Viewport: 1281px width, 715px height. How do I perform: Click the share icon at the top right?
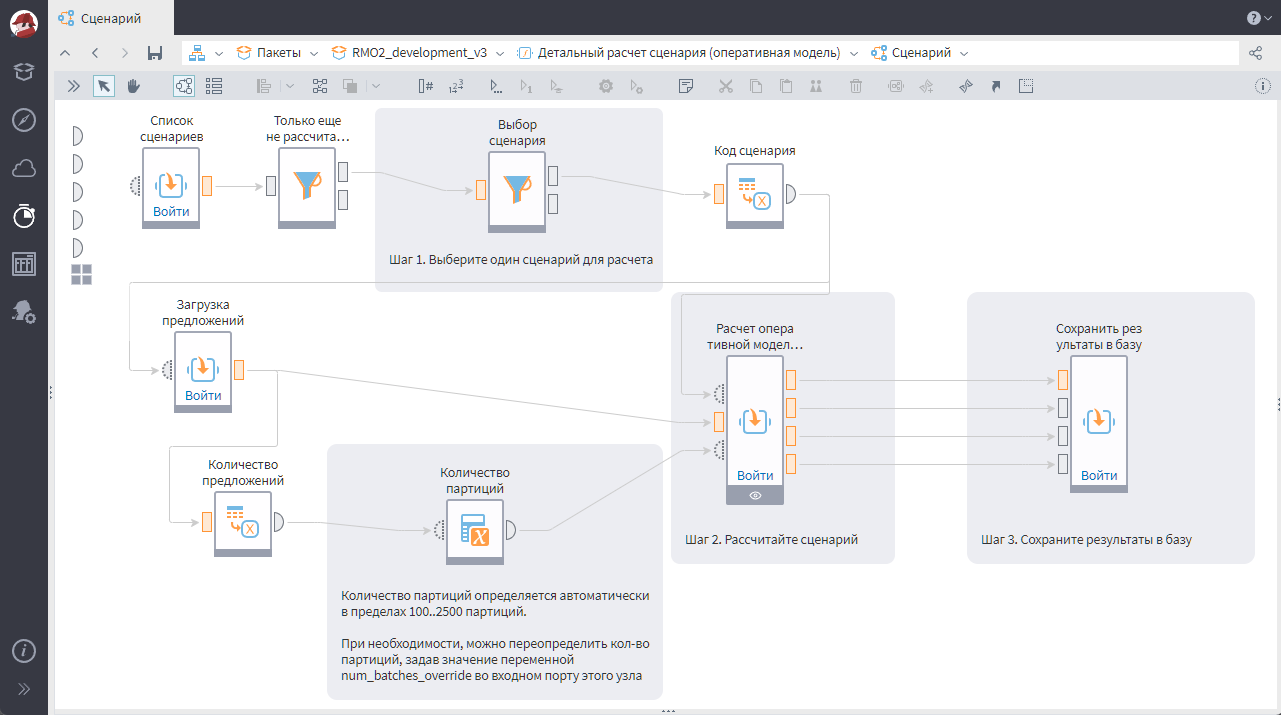pyautogui.click(x=1256, y=53)
